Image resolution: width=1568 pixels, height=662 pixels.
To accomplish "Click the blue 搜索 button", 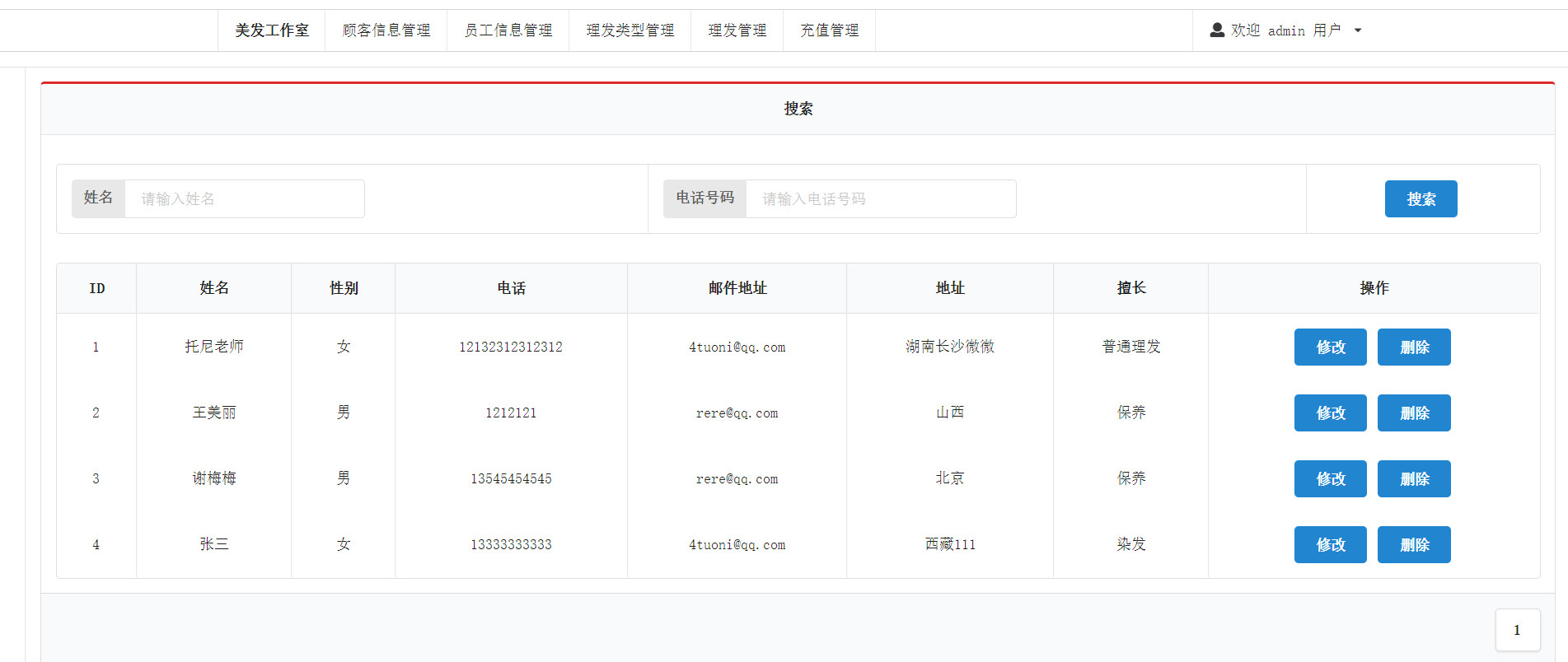I will 1421,198.
